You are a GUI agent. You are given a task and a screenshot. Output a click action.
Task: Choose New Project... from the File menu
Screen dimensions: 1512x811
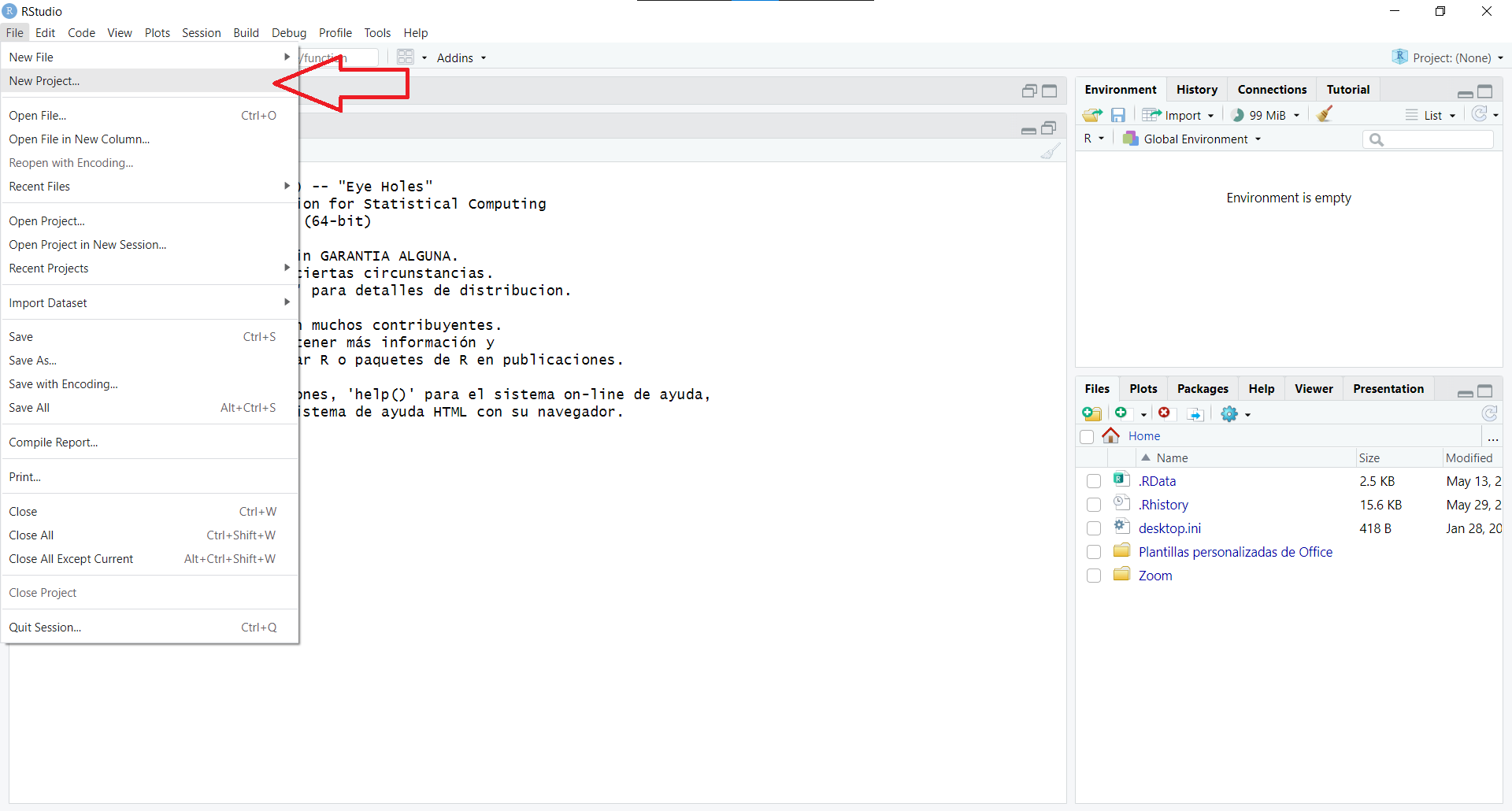pos(45,81)
